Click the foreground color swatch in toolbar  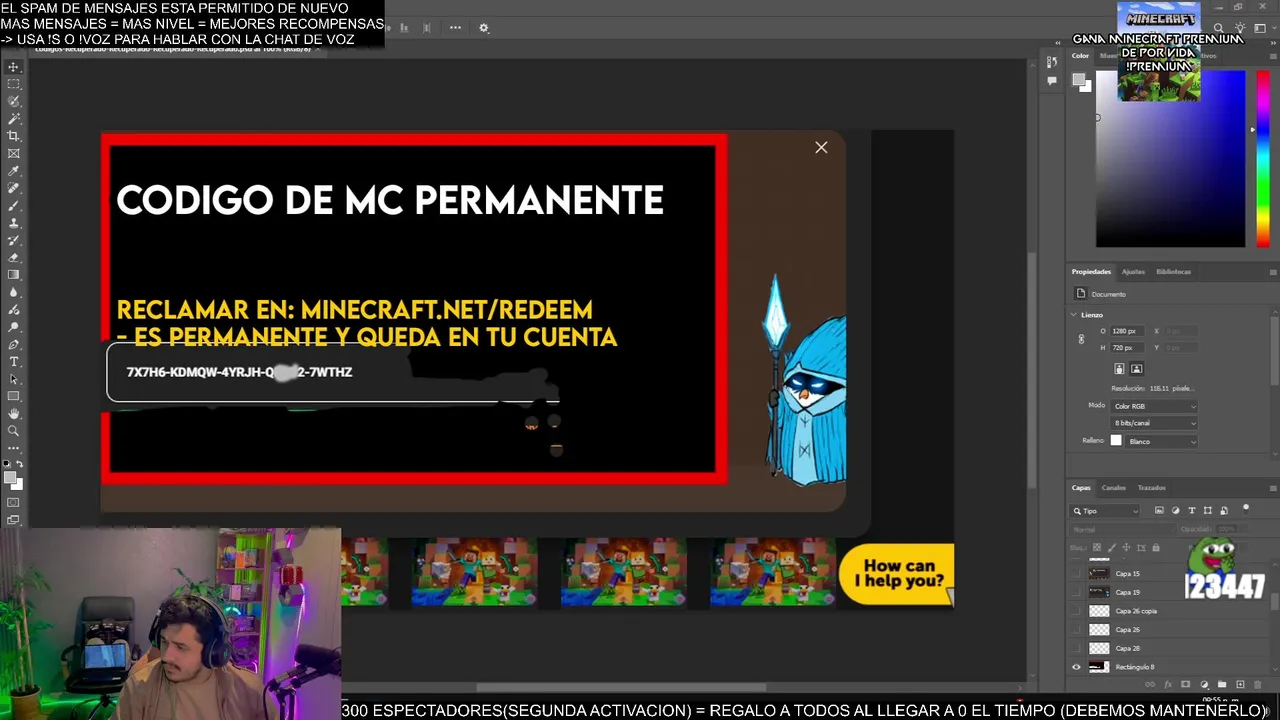[x=11, y=475]
